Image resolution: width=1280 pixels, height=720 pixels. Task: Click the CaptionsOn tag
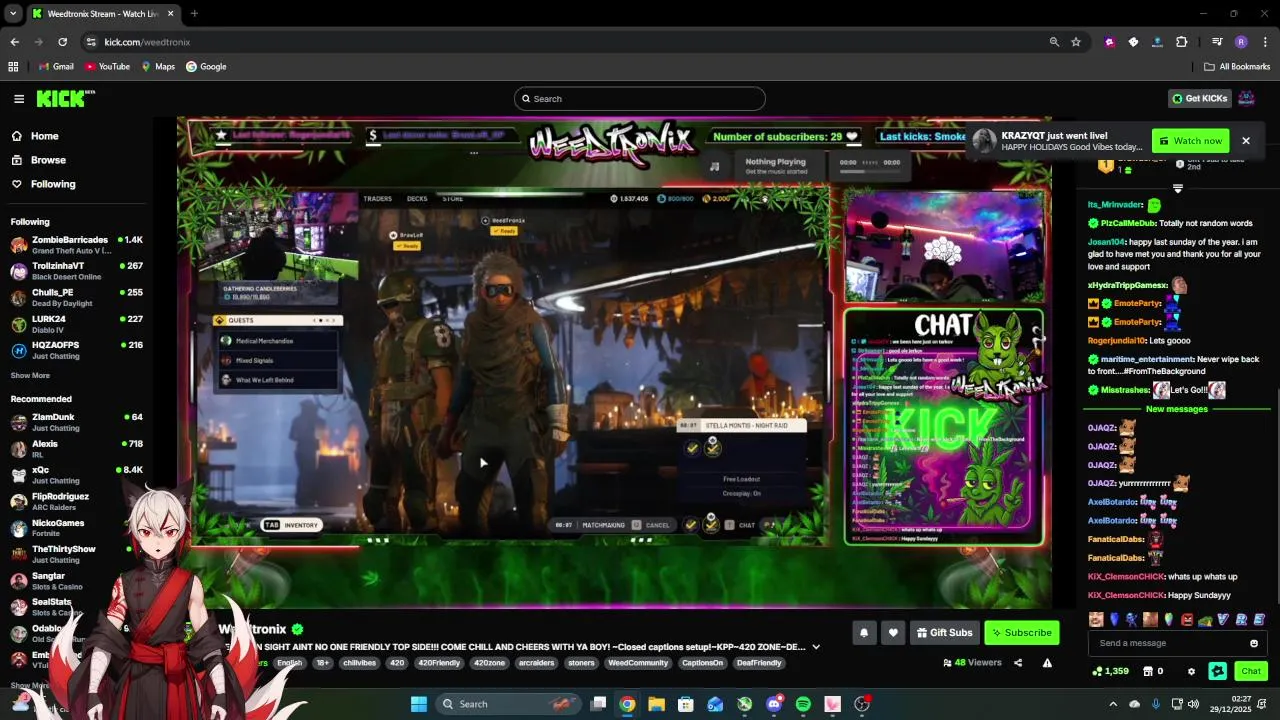pos(702,663)
